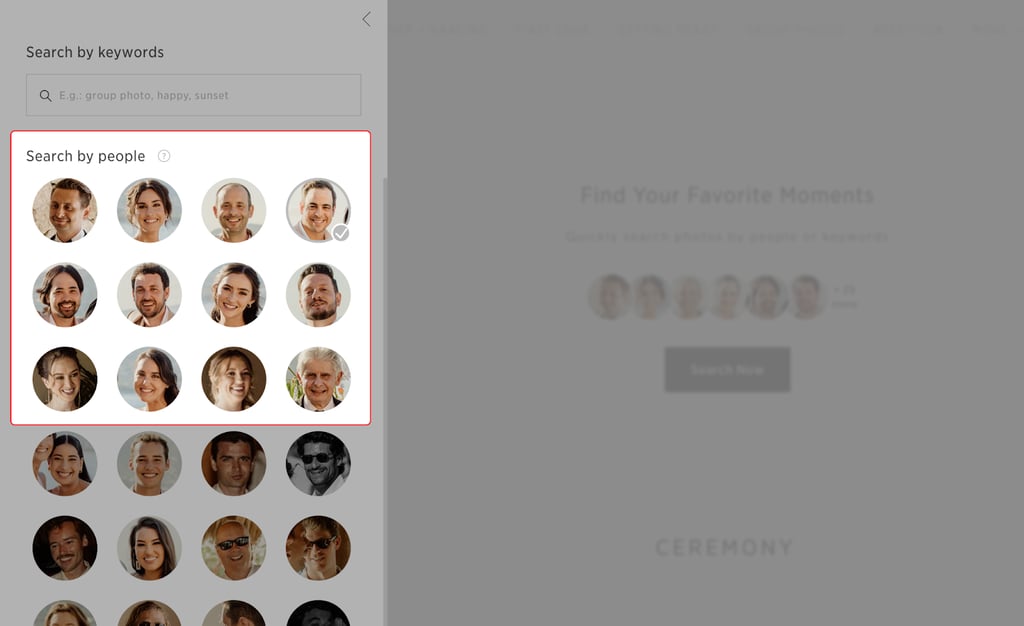Select the first face beside the Search by people label
The width and height of the screenshot is (1024, 626).
[x=65, y=210]
